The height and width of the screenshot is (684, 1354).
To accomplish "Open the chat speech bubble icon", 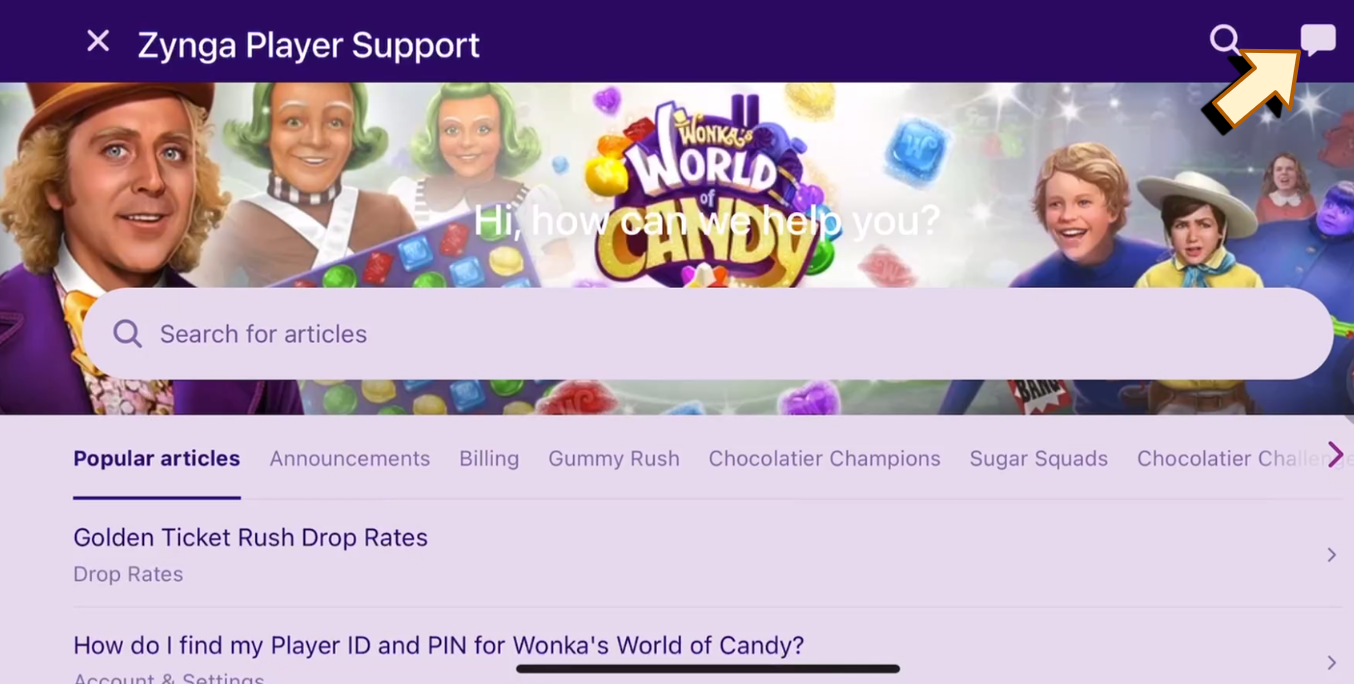I will pyautogui.click(x=1318, y=40).
